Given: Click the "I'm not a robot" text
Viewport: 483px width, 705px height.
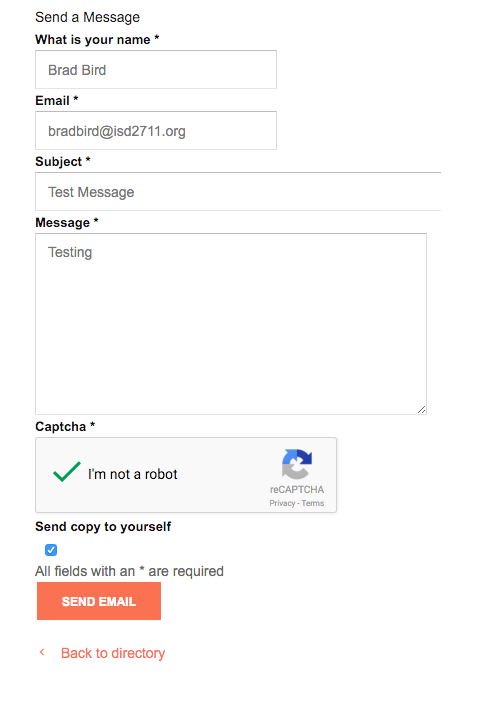Looking at the screenshot, I should (x=133, y=474).
